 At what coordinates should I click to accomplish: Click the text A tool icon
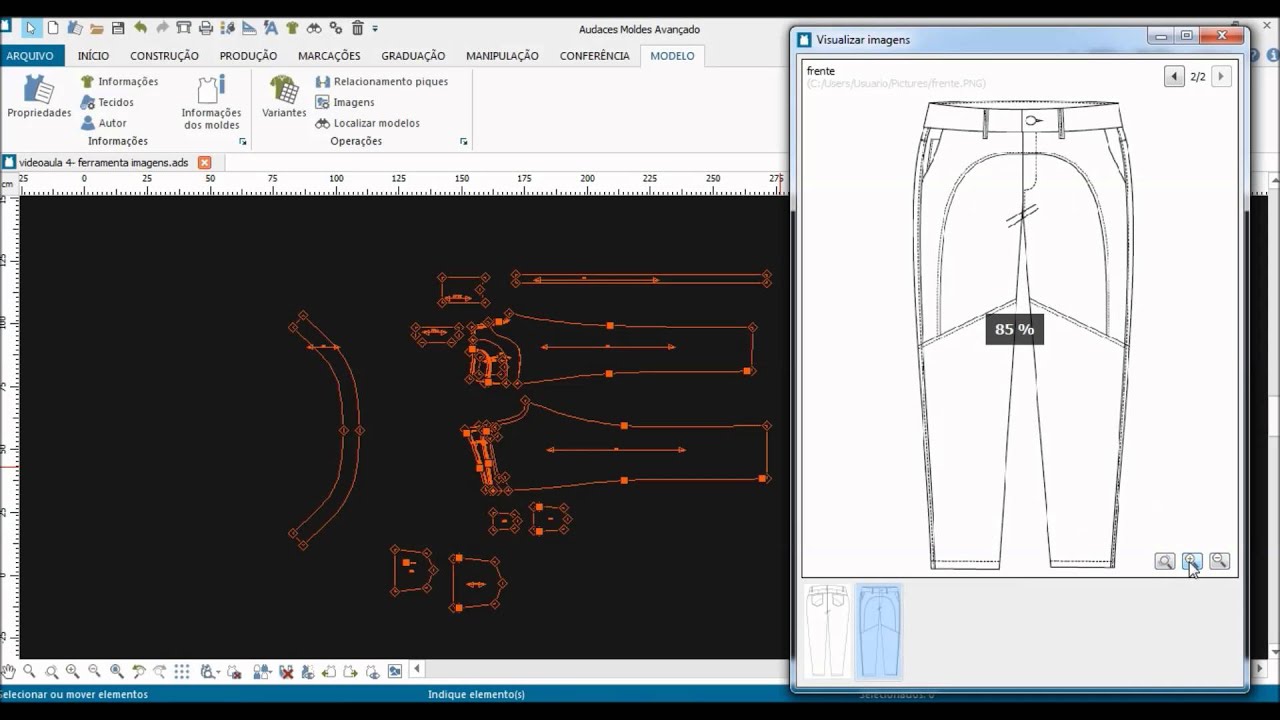tap(270, 28)
